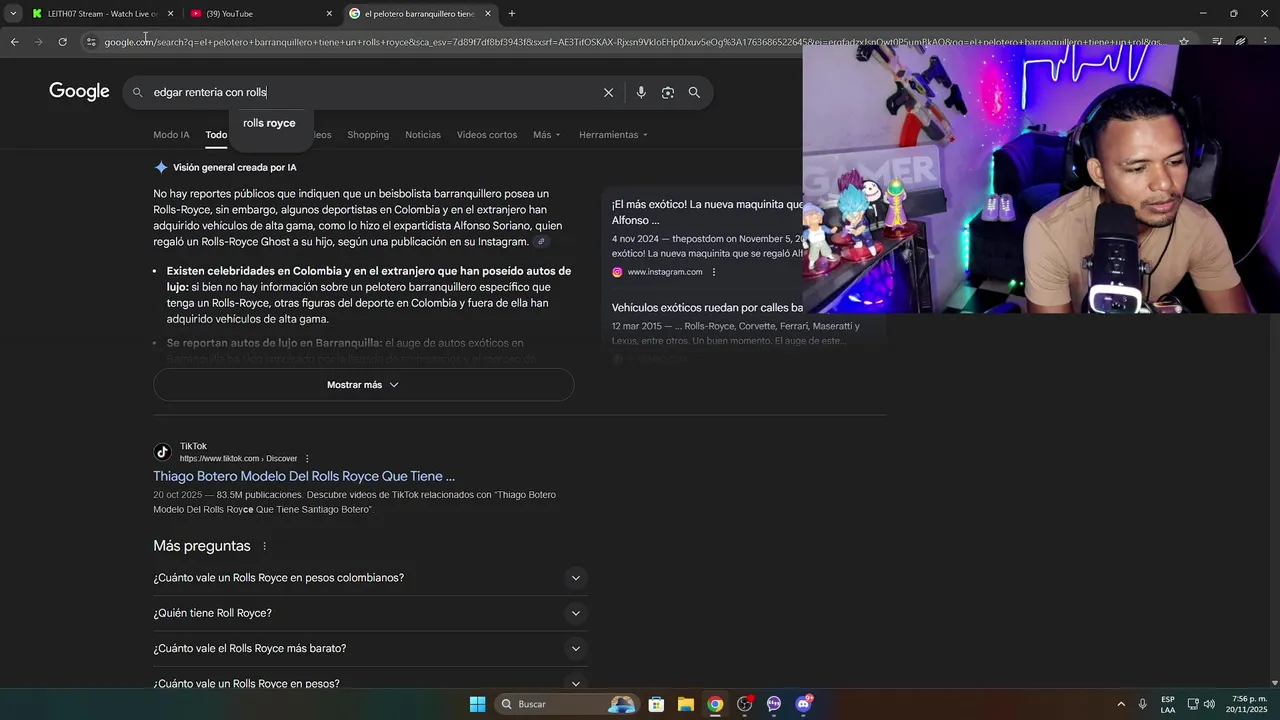Open the Shopping results tab
The width and height of the screenshot is (1280, 720).
click(x=368, y=135)
